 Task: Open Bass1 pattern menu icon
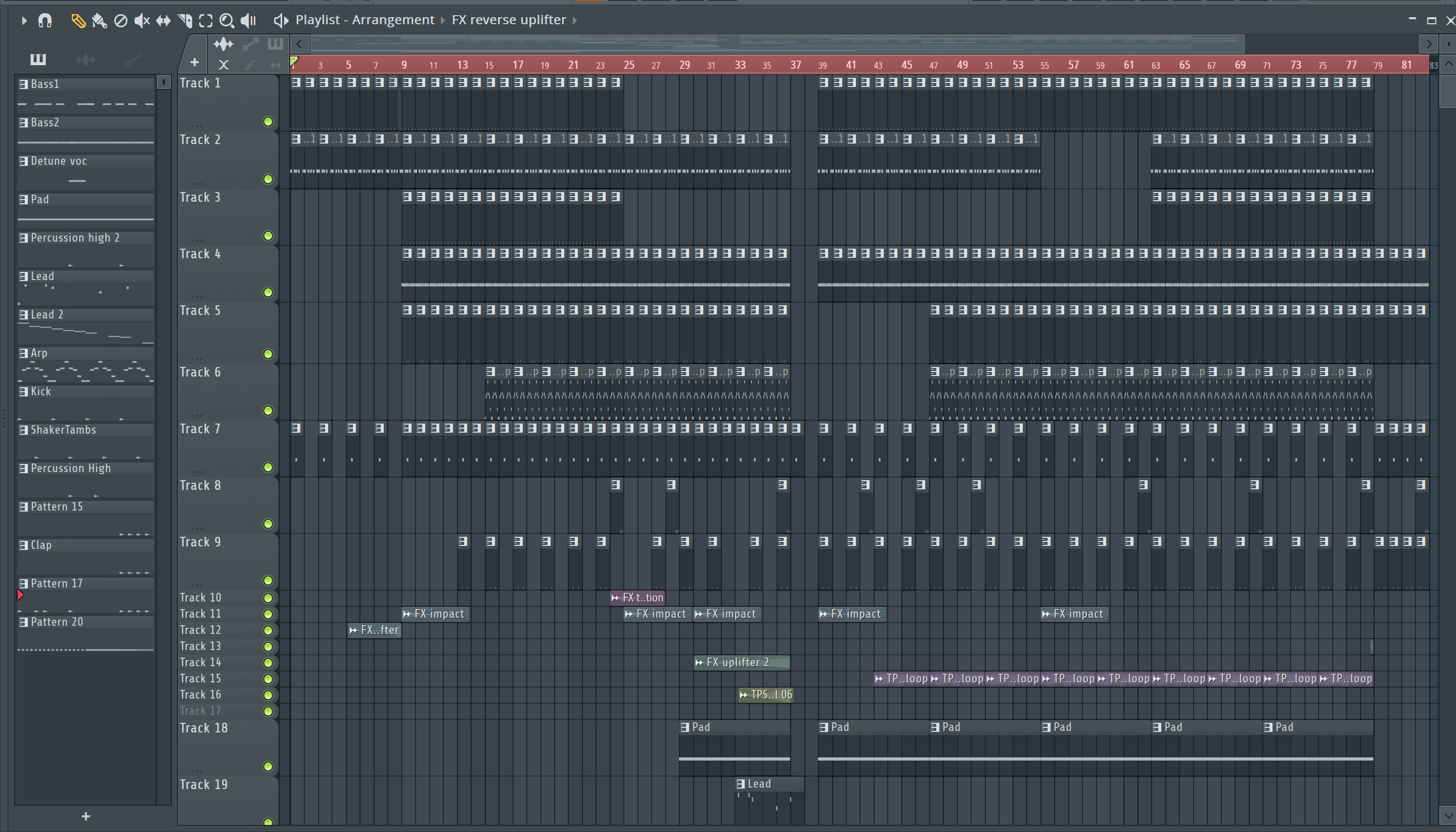coord(23,84)
